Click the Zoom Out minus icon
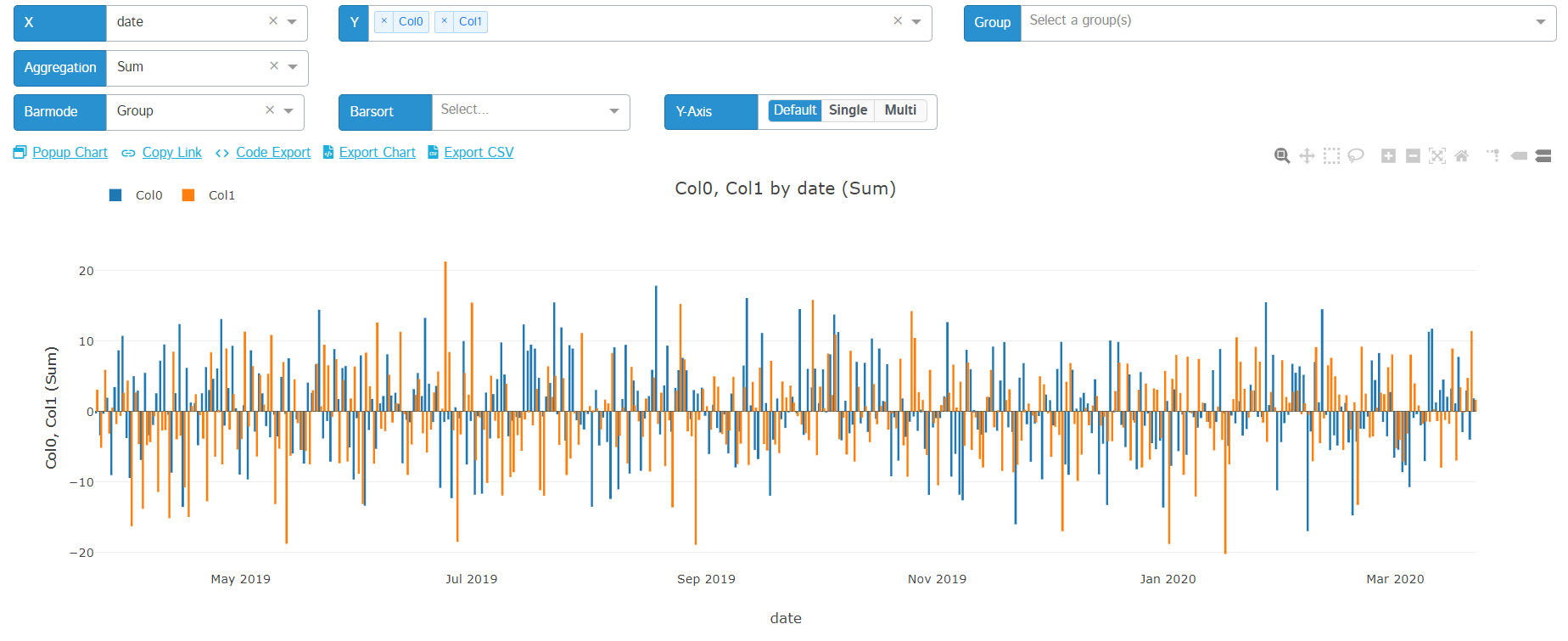Viewport: 1568px width, 641px height. pyautogui.click(x=1413, y=155)
